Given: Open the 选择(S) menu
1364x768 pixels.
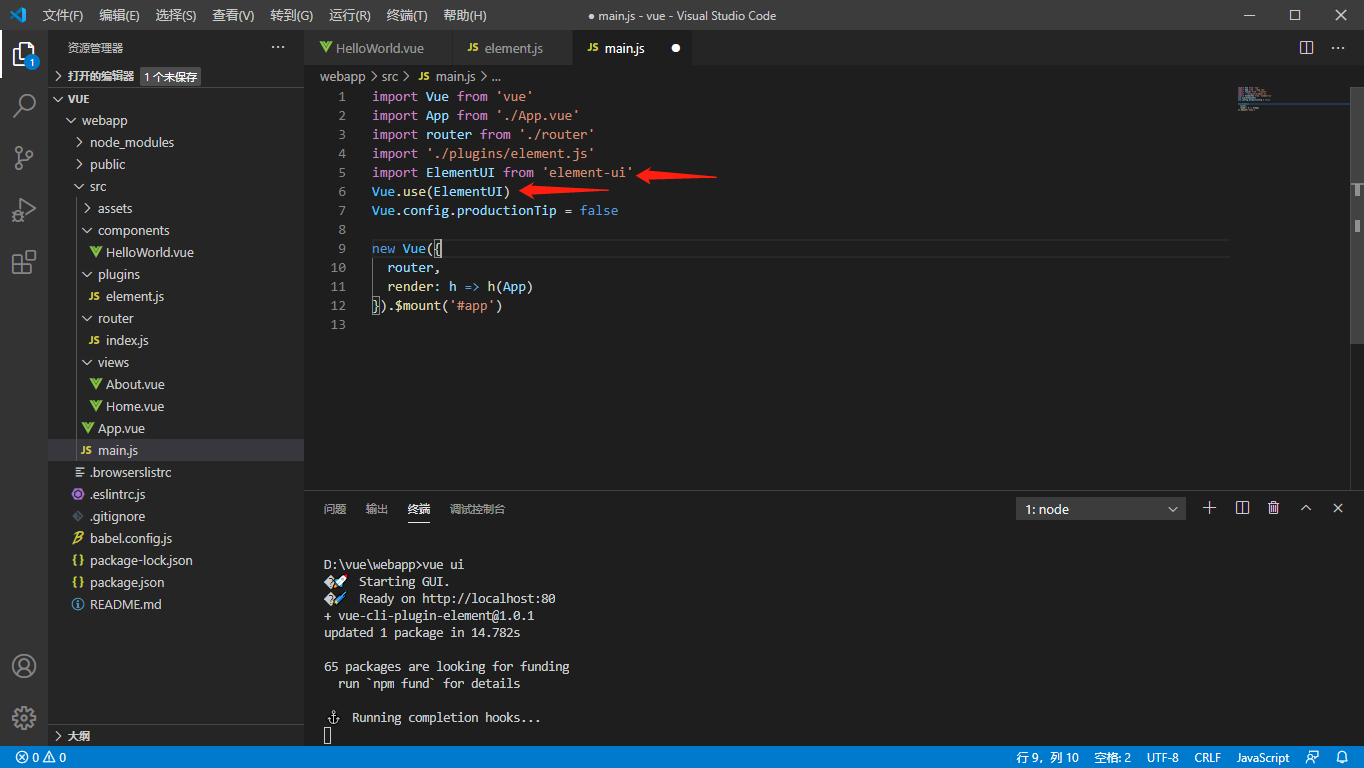Looking at the screenshot, I should (176, 15).
